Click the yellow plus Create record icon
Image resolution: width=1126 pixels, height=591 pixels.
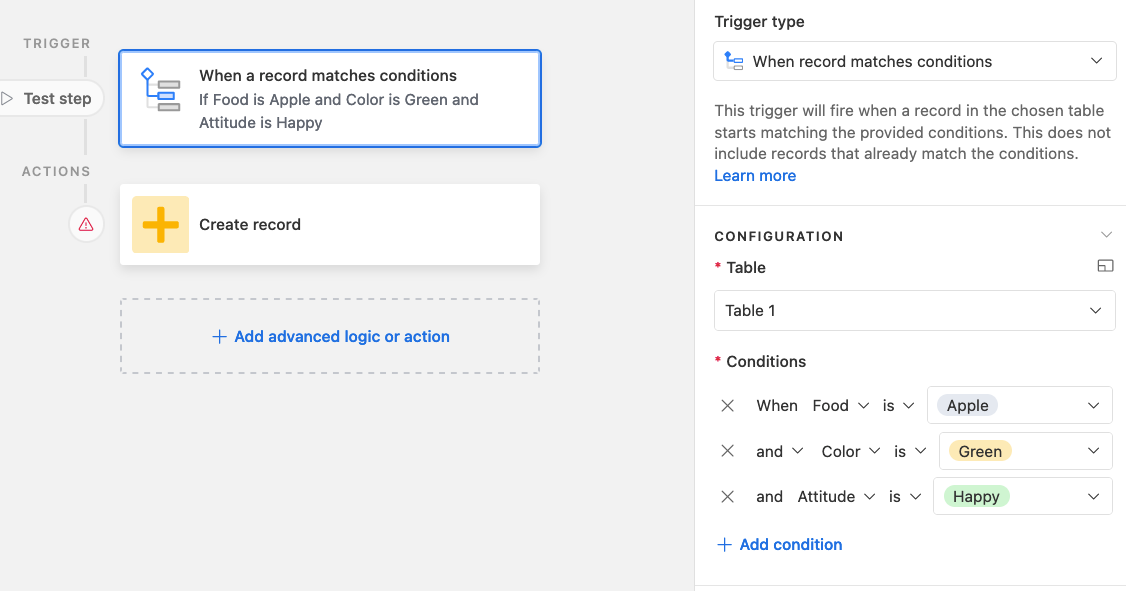160,225
